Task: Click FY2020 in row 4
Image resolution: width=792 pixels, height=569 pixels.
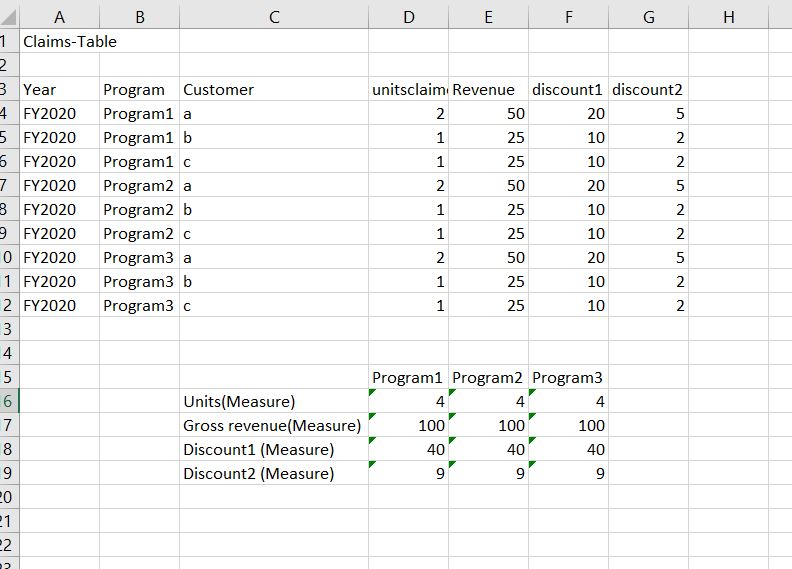Action: point(60,113)
